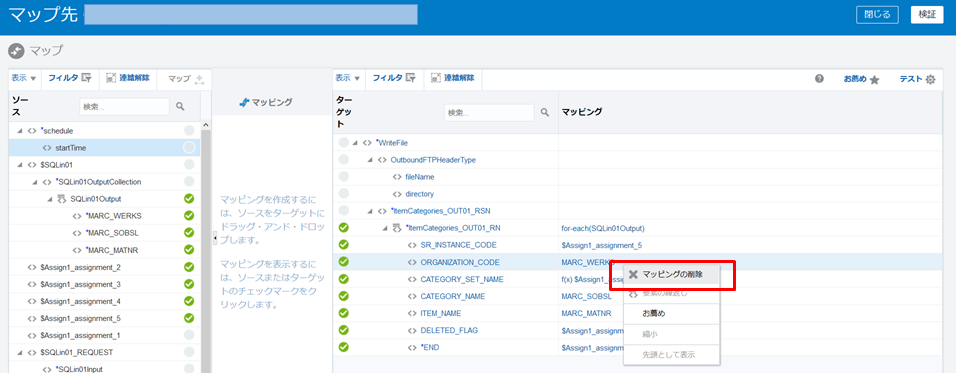Select the startTime source element
This screenshot has width=956, height=373.
pos(70,147)
